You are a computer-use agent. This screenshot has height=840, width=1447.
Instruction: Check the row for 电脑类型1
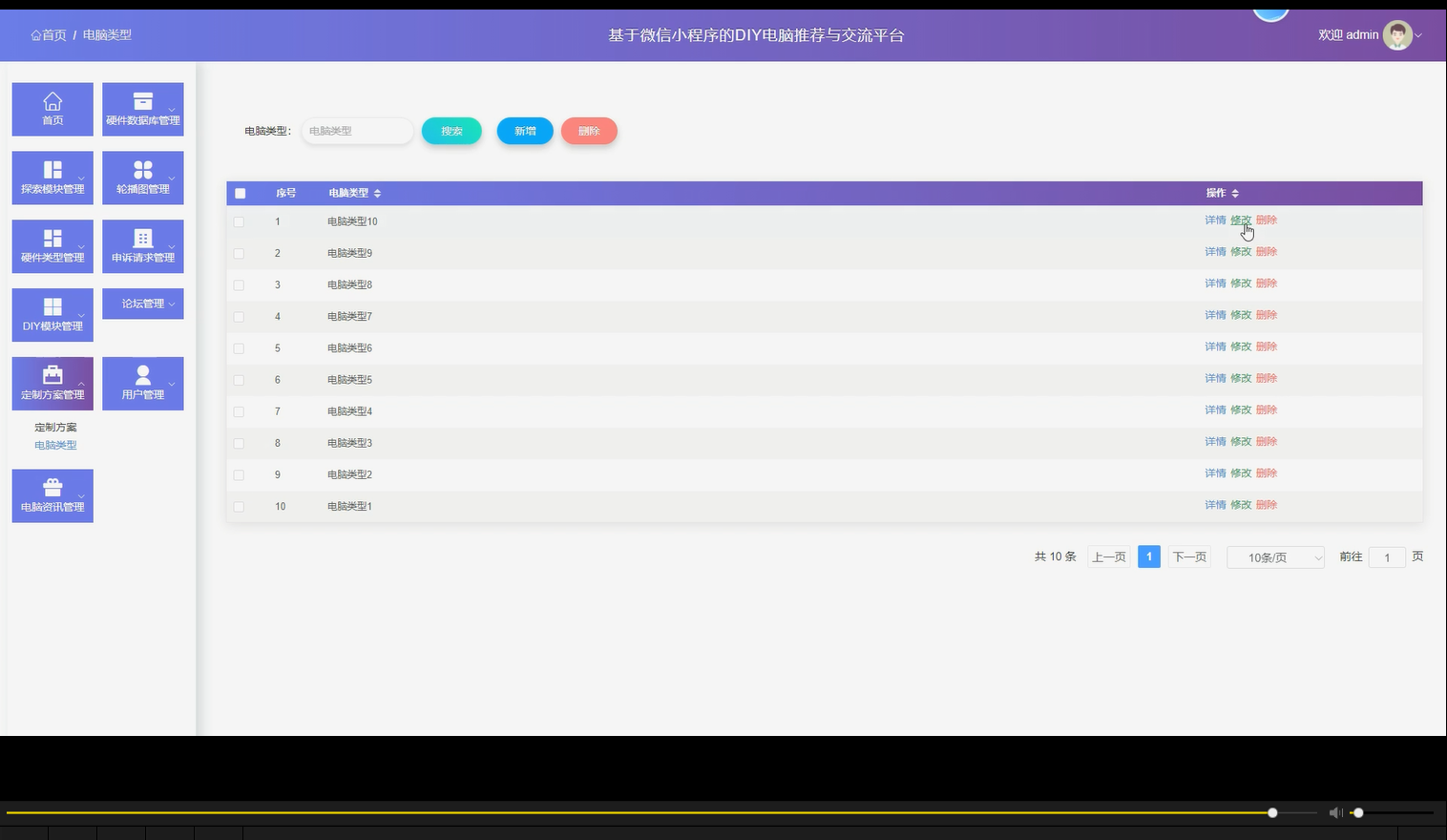[x=239, y=507]
